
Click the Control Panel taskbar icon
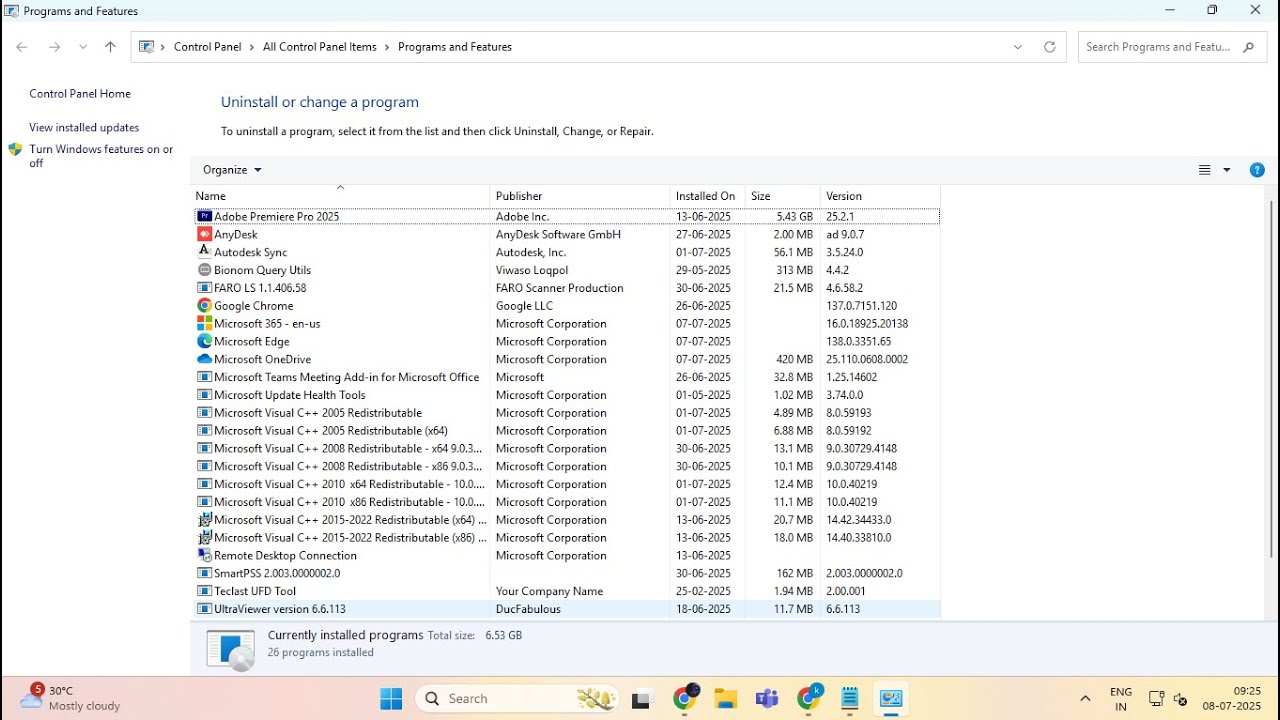(x=891, y=698)
